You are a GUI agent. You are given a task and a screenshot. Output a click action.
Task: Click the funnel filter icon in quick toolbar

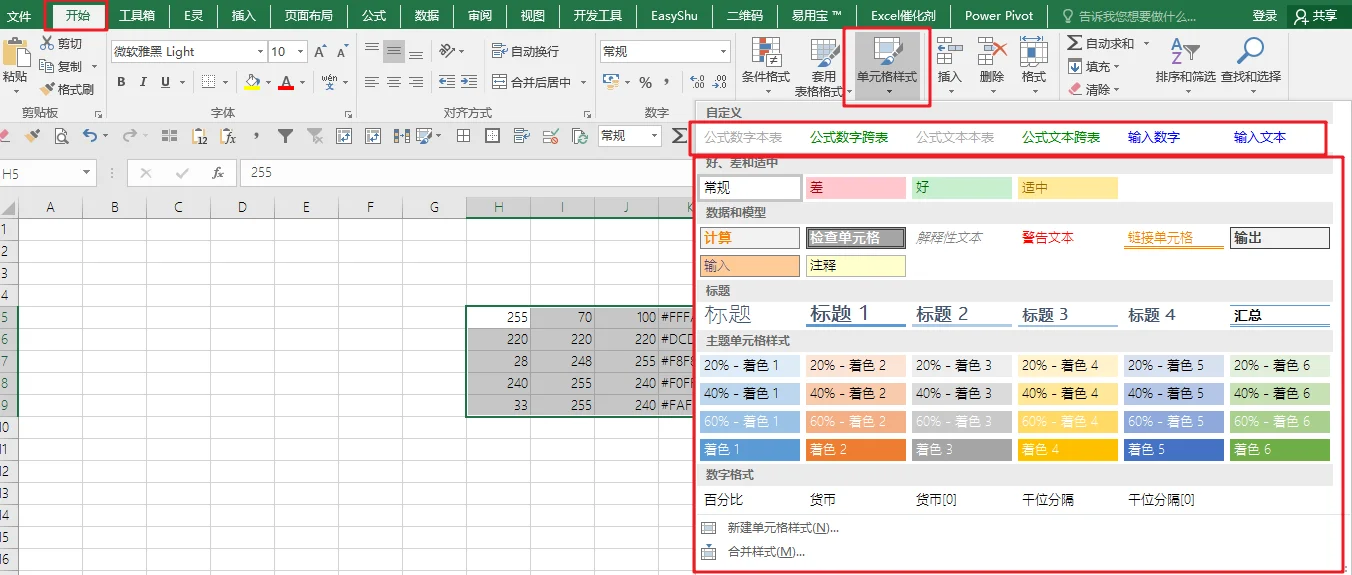[285, 136]
